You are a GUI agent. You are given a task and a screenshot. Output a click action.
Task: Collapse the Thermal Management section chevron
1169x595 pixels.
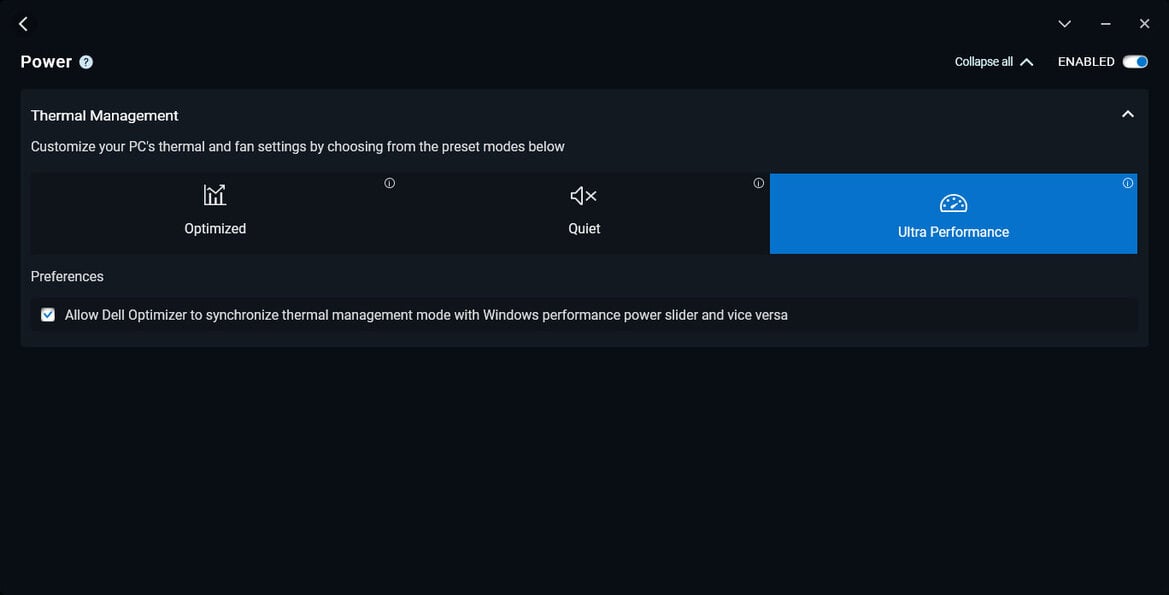coord(1127,114)
